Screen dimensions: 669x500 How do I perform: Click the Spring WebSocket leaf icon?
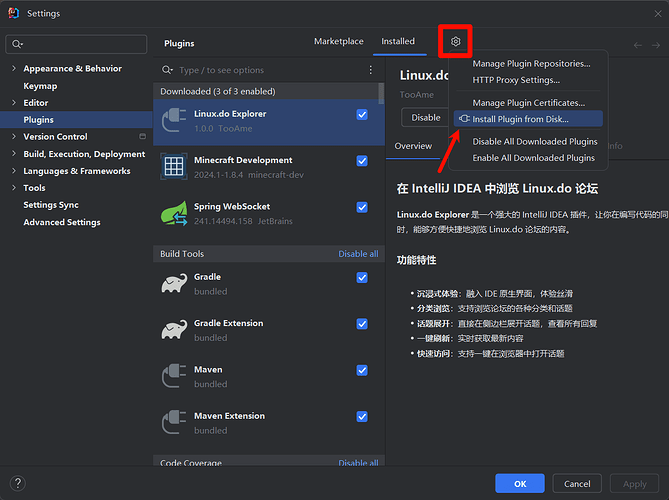(174, 213)
